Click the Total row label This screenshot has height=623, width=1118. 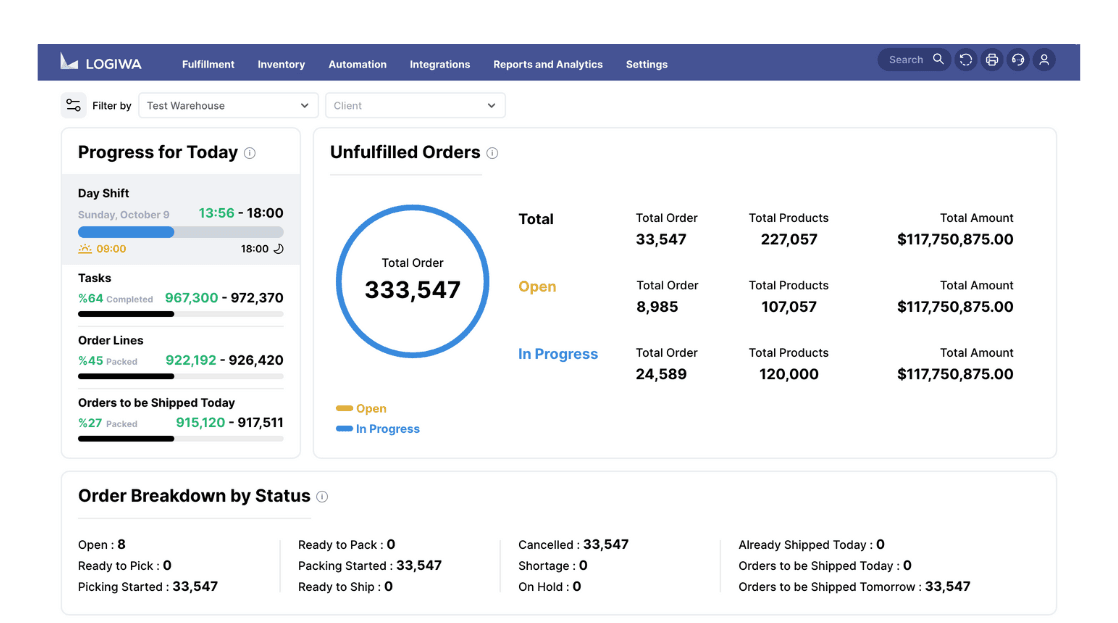(535, 219)
